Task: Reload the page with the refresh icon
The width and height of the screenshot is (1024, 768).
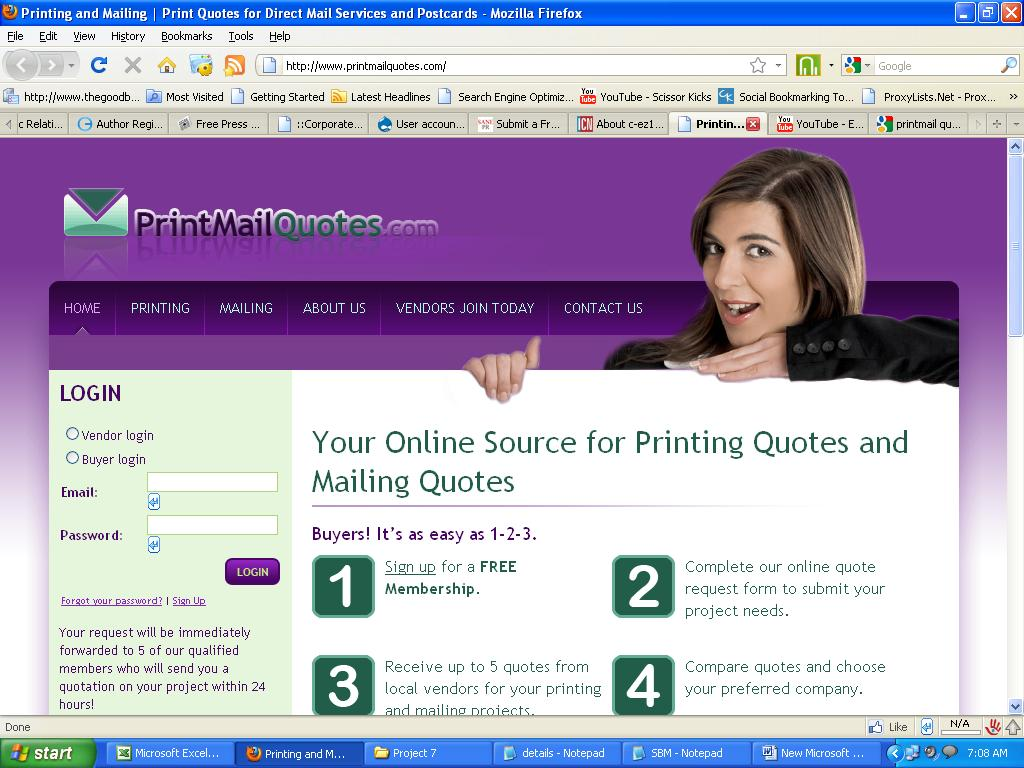Action: tap(99, 65)
